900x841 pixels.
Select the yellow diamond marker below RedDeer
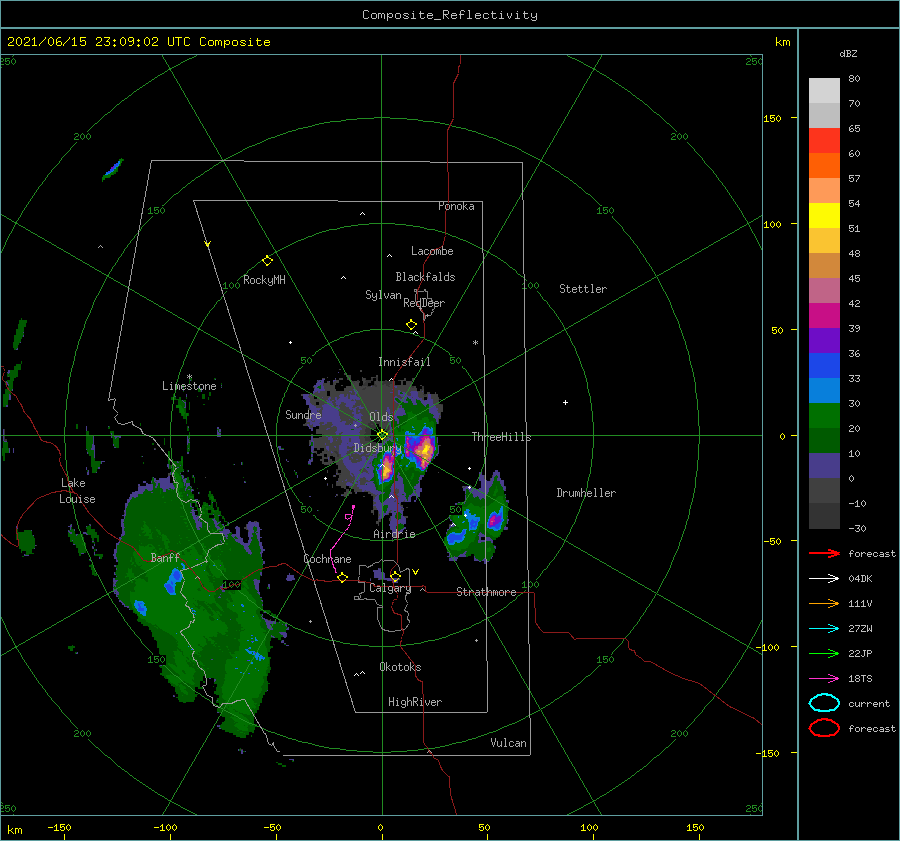[x=412, y=324]
